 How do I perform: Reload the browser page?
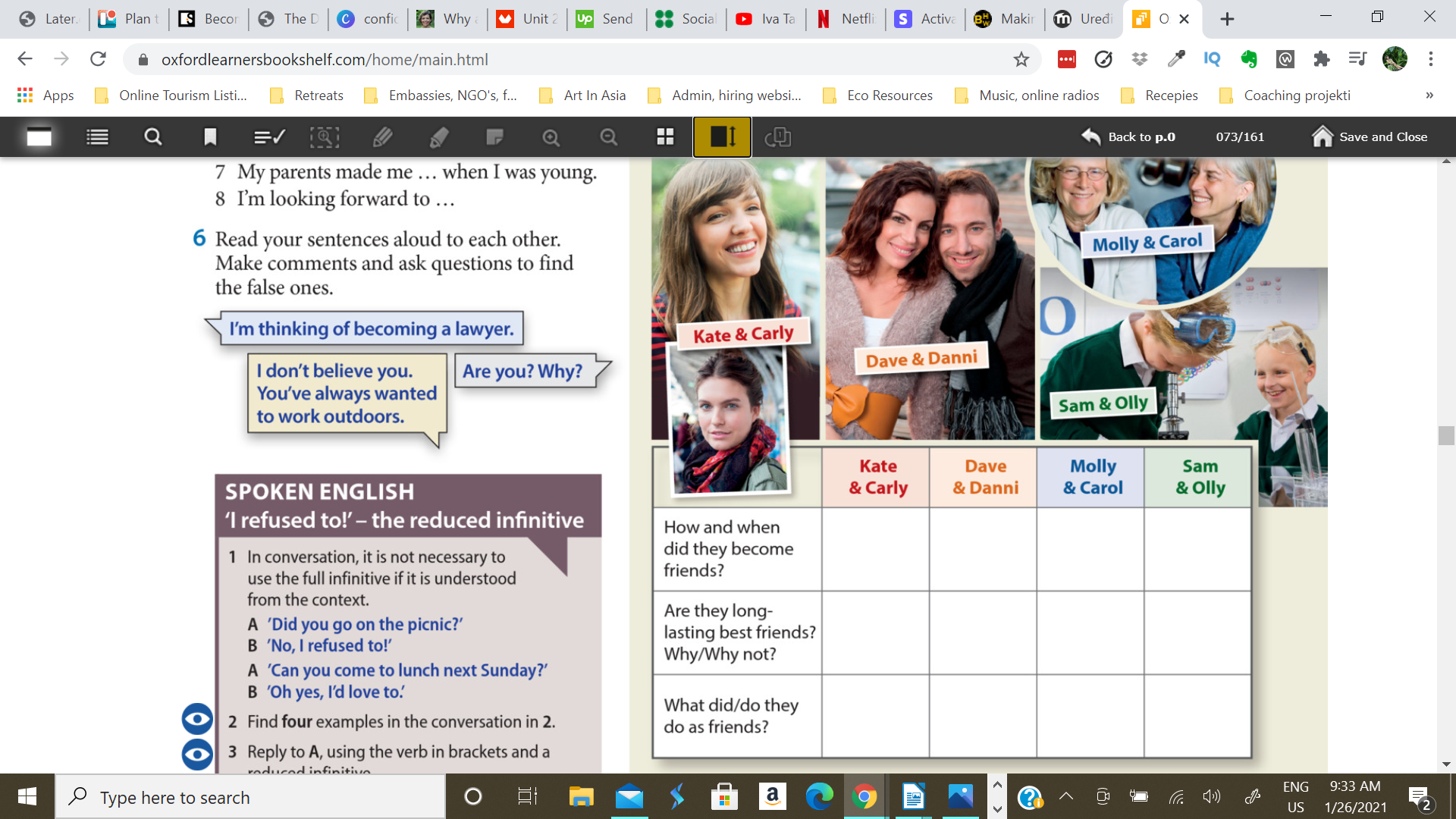98,59
